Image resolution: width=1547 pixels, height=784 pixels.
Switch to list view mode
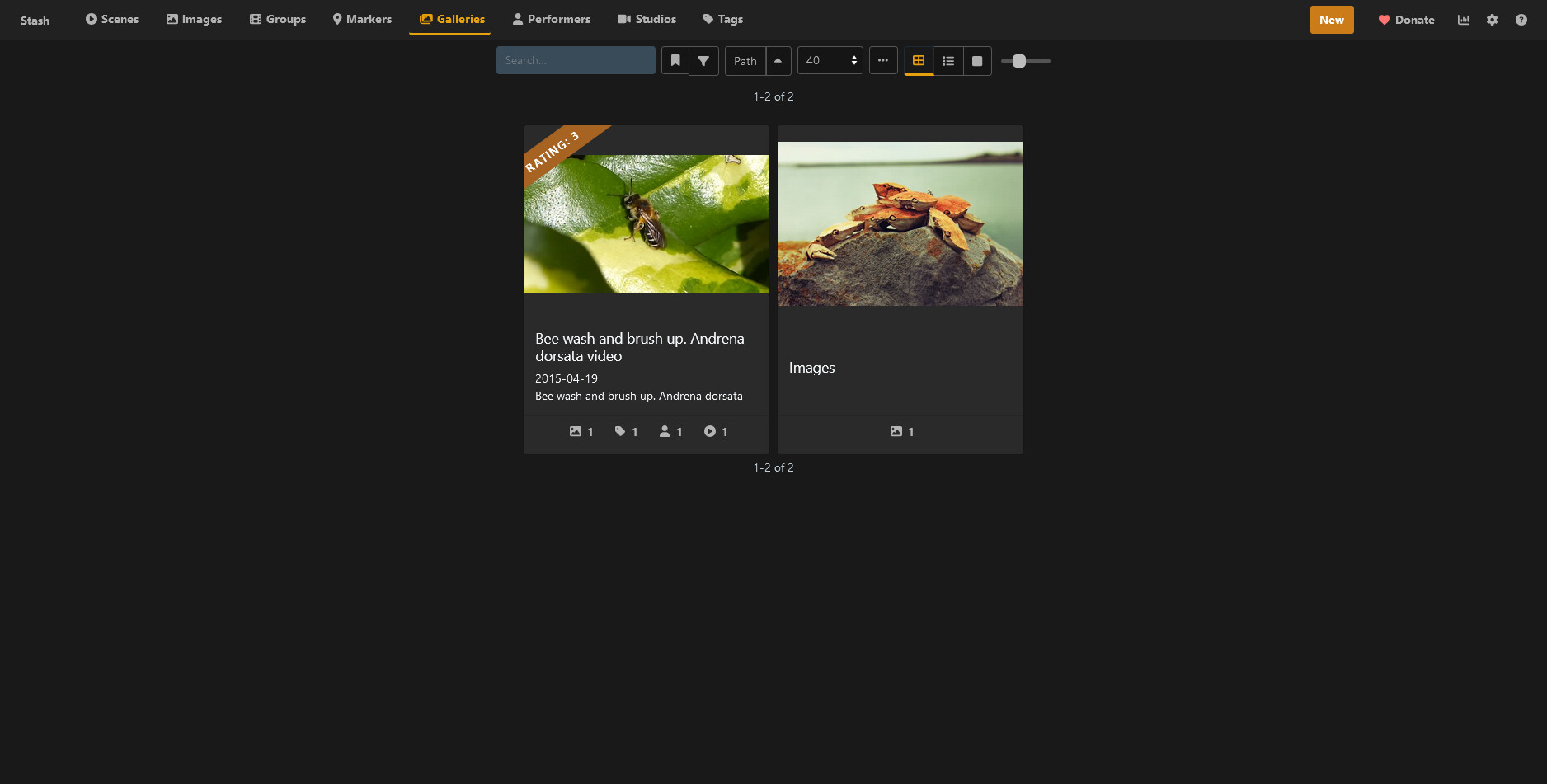point(948,60)
